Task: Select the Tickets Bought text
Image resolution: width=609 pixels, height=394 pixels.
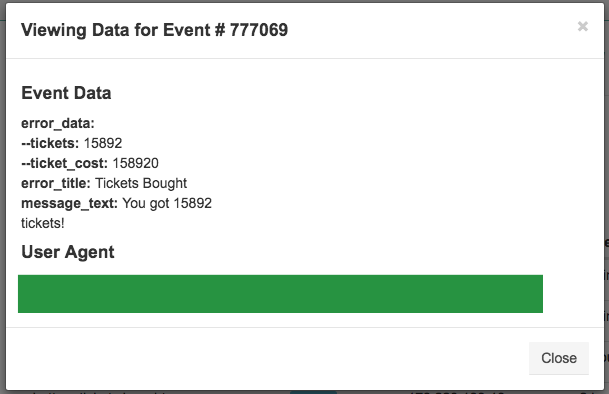Action: 141,183
